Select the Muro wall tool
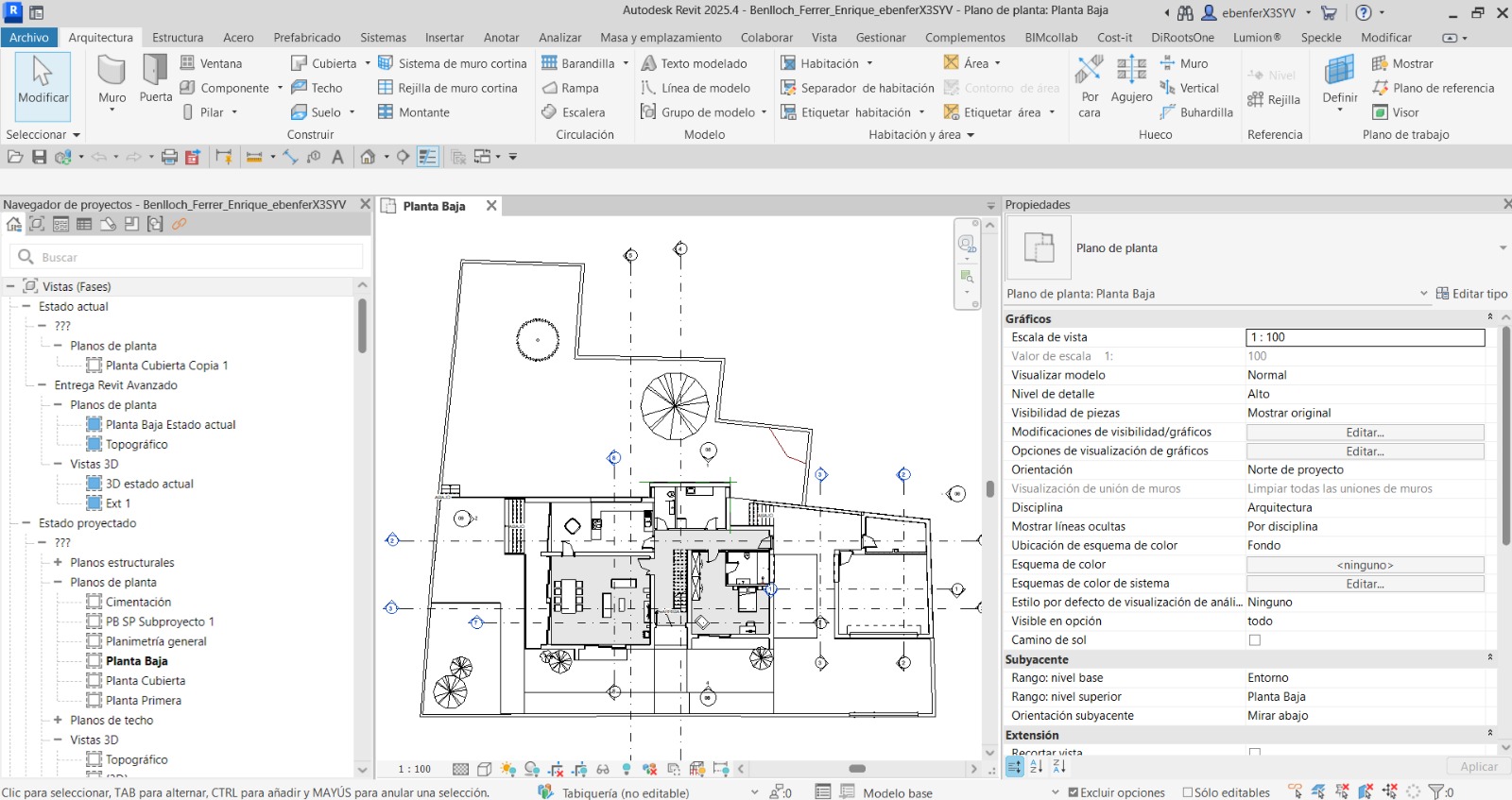Screen dimensions: 1512x800 tap(112, 80)
